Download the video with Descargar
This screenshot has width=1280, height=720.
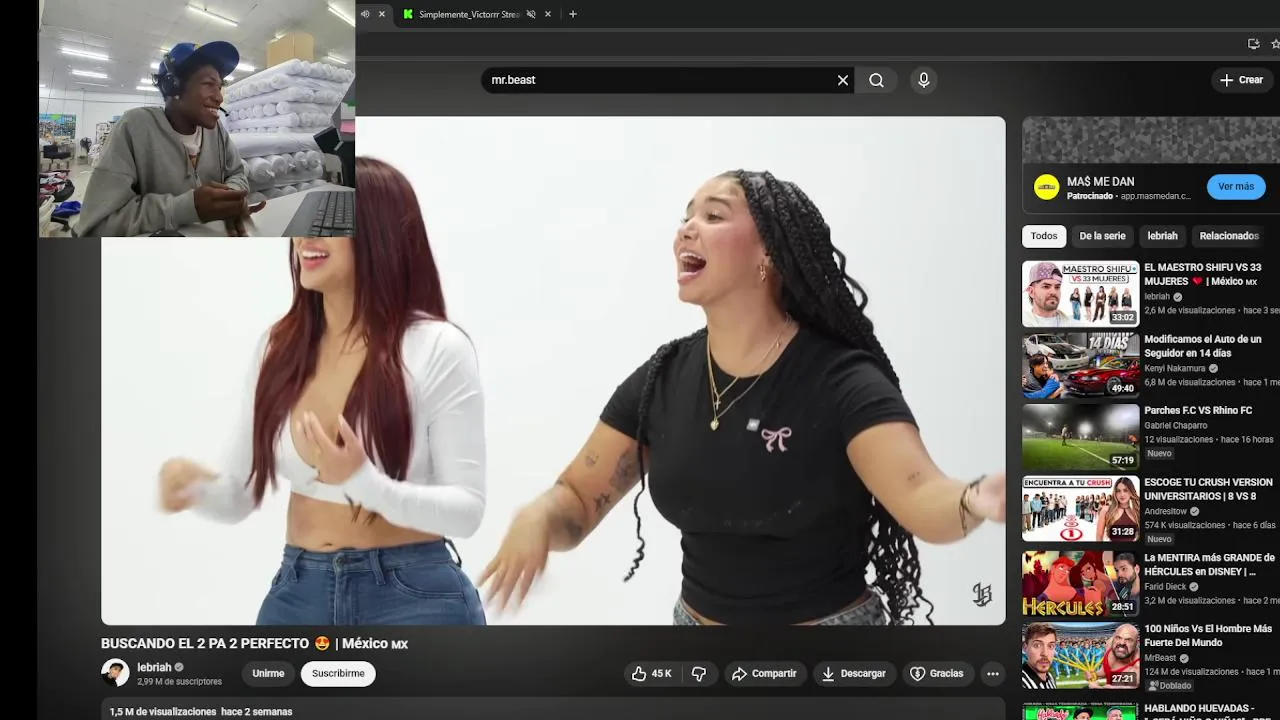[x=854, y=674]
